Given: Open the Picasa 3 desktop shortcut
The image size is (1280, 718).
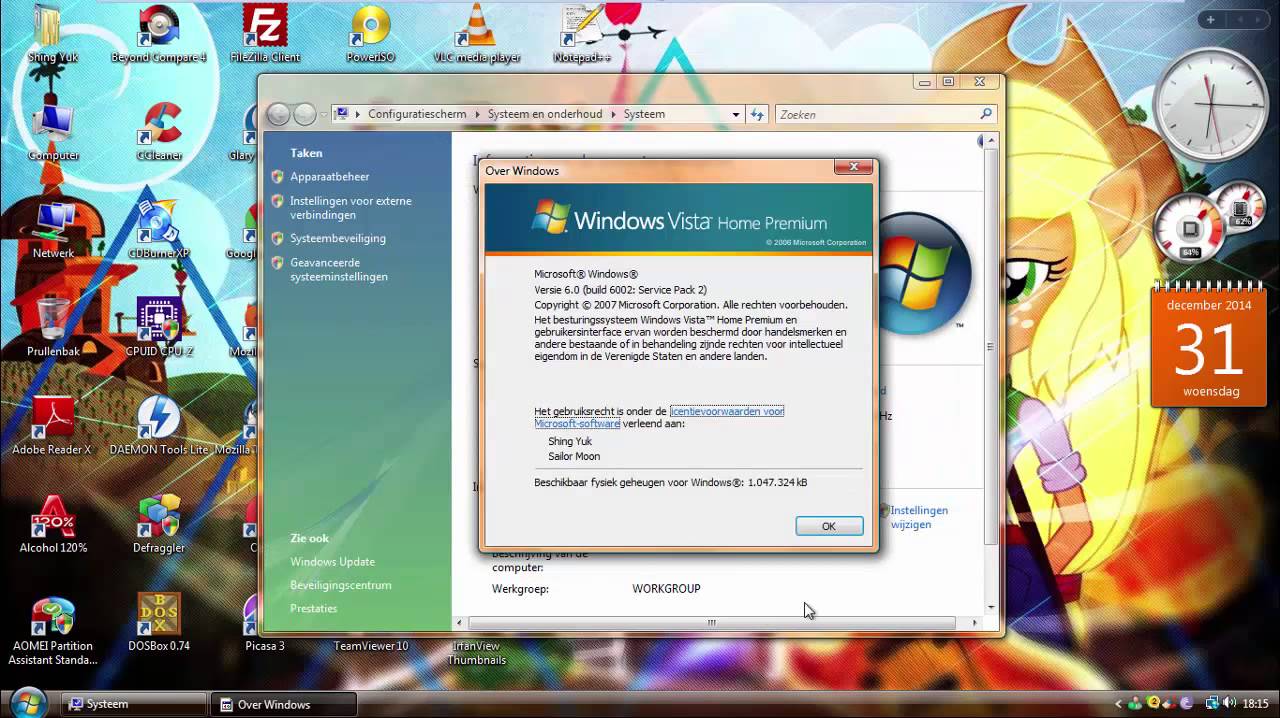Looking at the screenshot, I should pos(264,621).
